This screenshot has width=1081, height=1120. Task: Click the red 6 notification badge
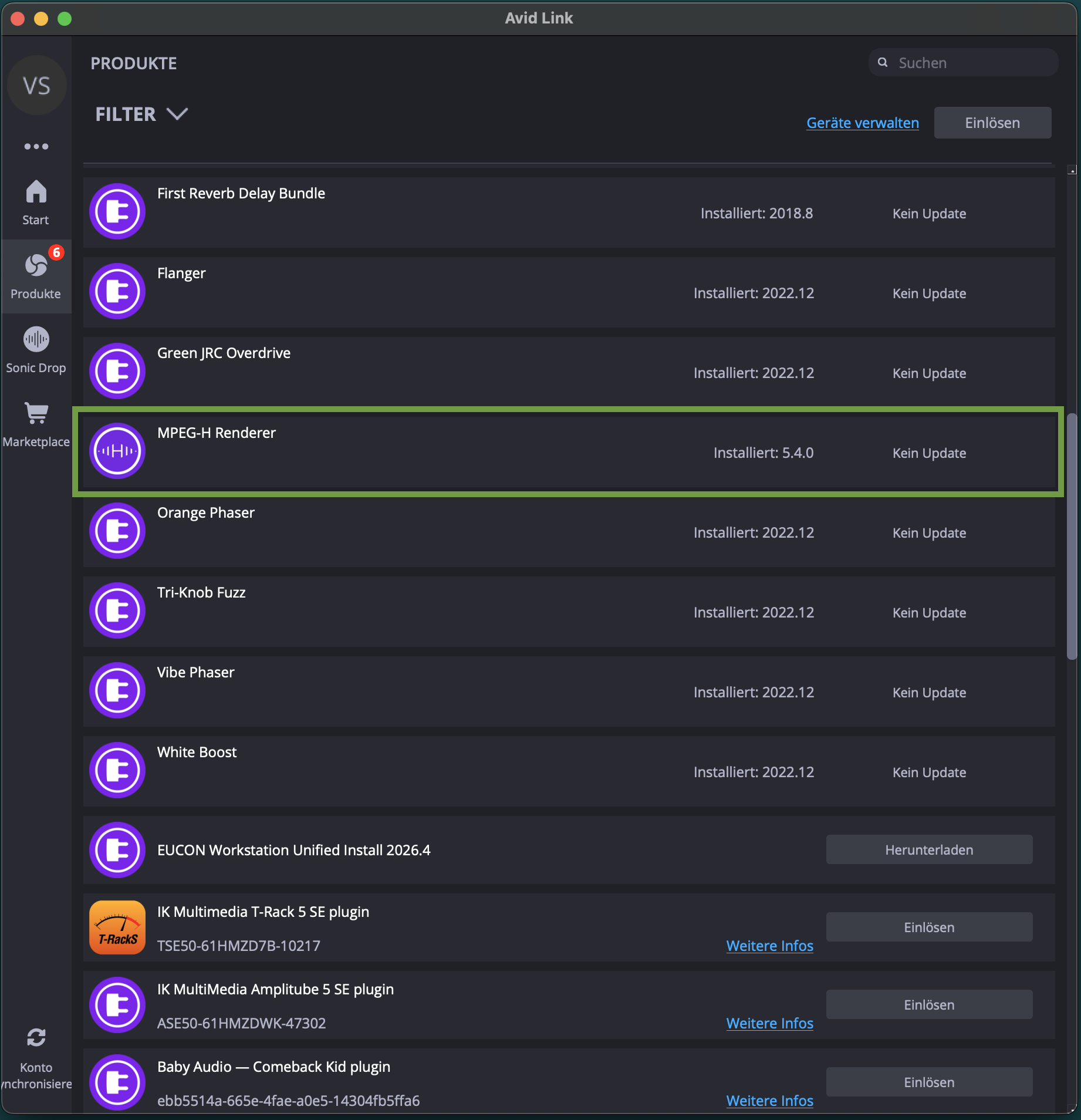pyautogui.click(x=56, y=252)
